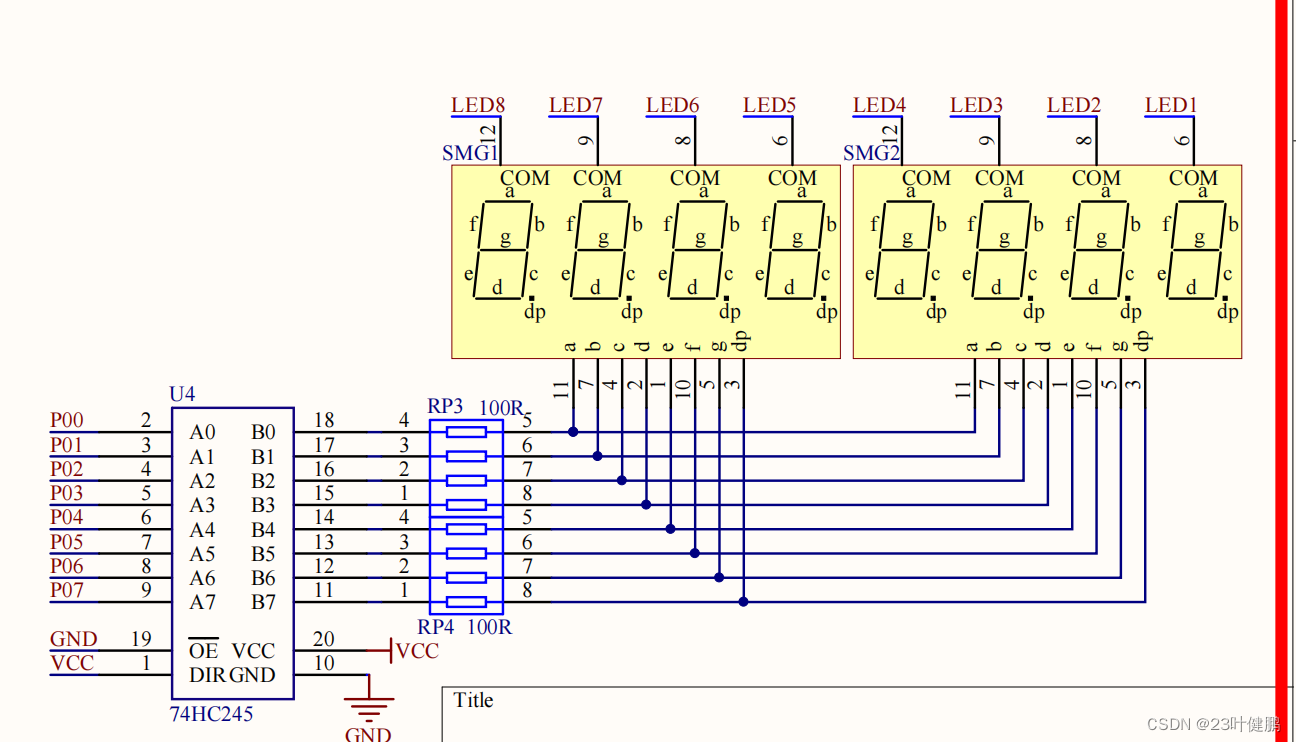This screenshot has width=1296, height=742.
Task: Click the LED8 net label
Action: click(x=478, y=105)
